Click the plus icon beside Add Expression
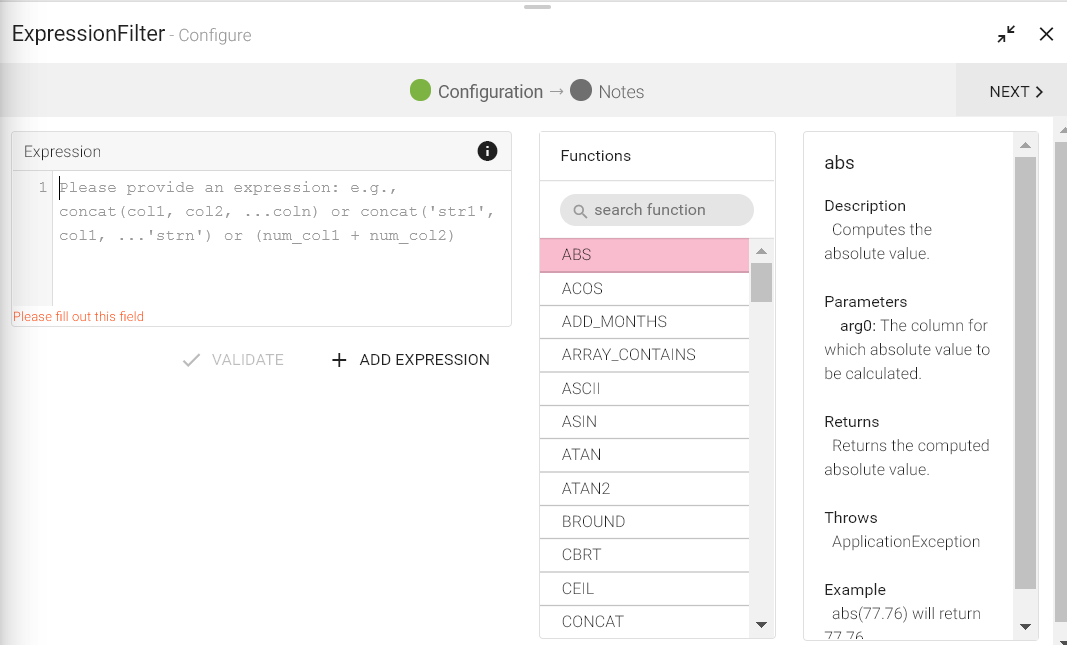 [x=339, y=360]
